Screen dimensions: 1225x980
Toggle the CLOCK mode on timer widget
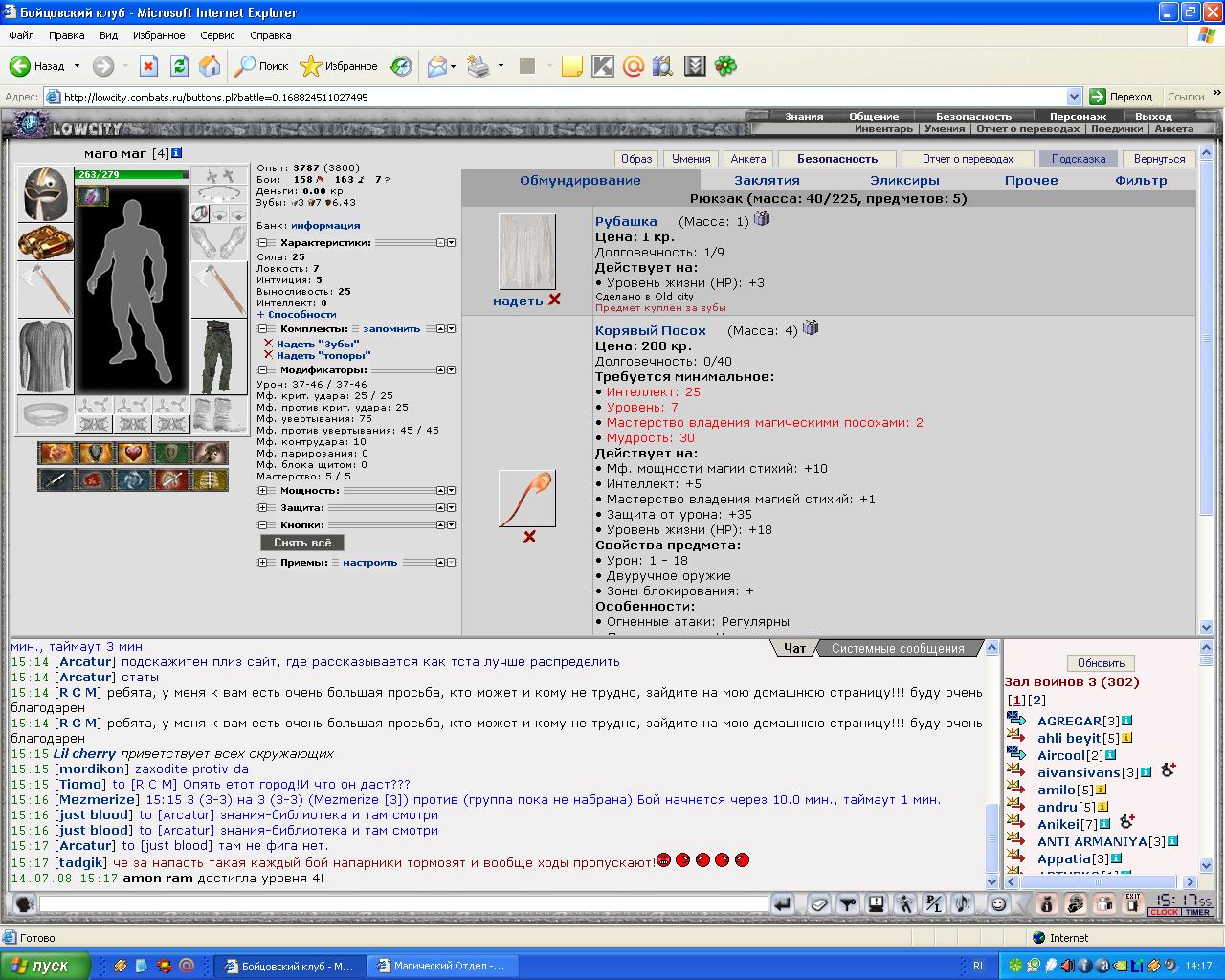click(1165, 912)
